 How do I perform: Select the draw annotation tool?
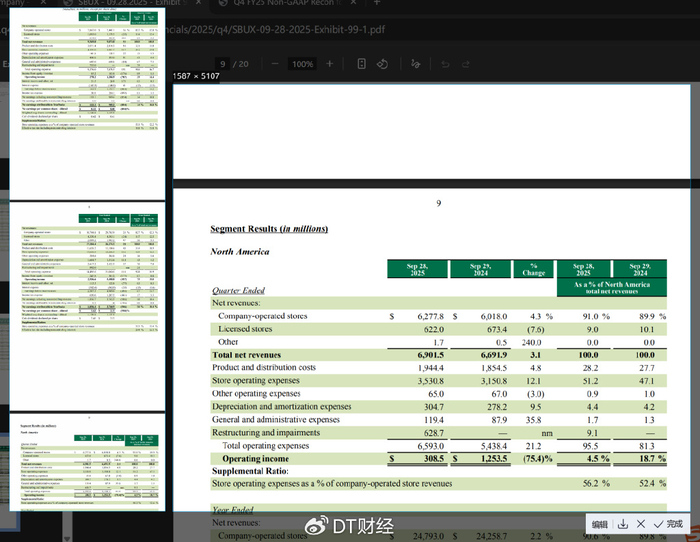(417, 64)
